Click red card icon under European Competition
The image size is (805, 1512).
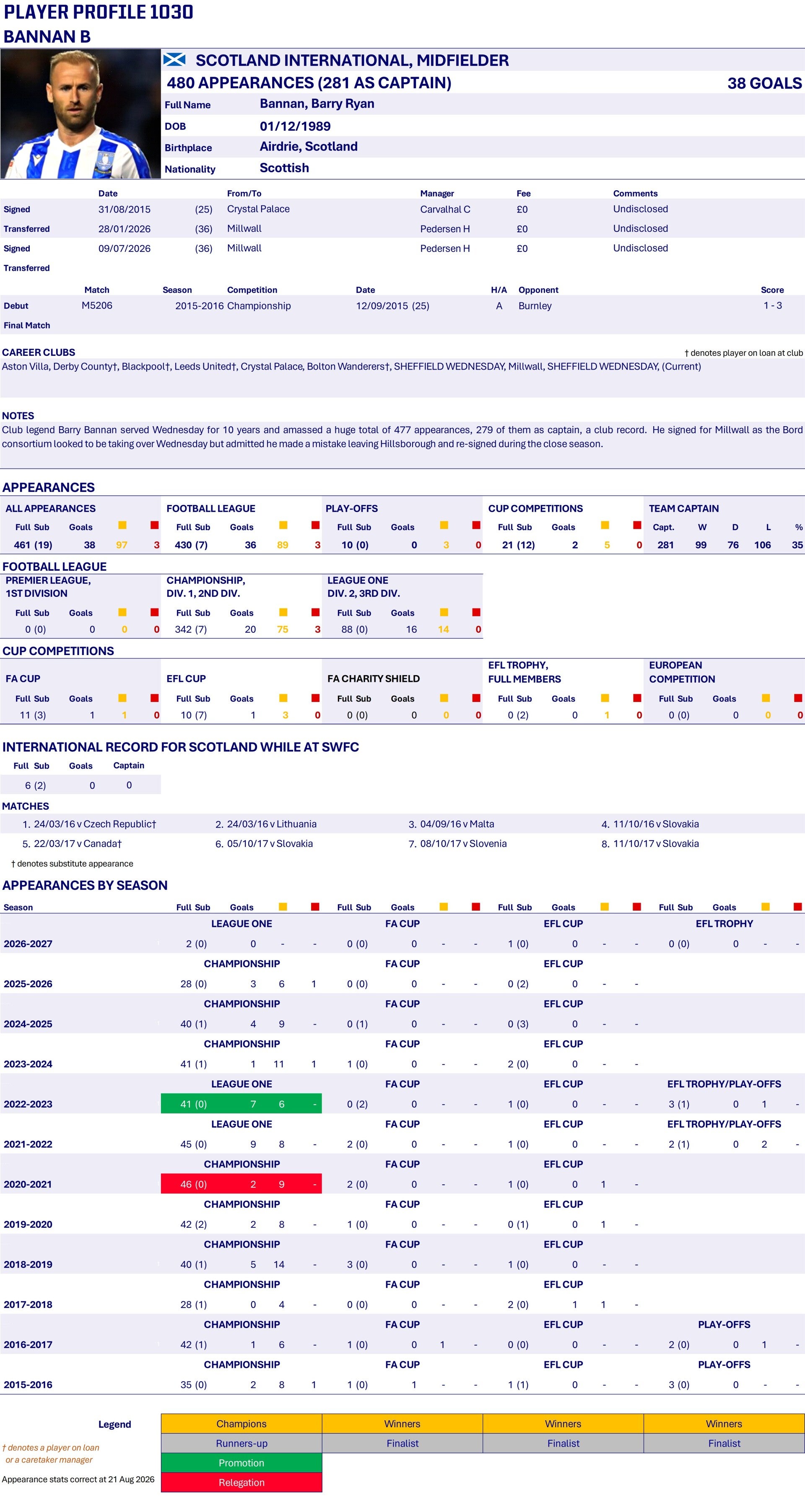798,698
